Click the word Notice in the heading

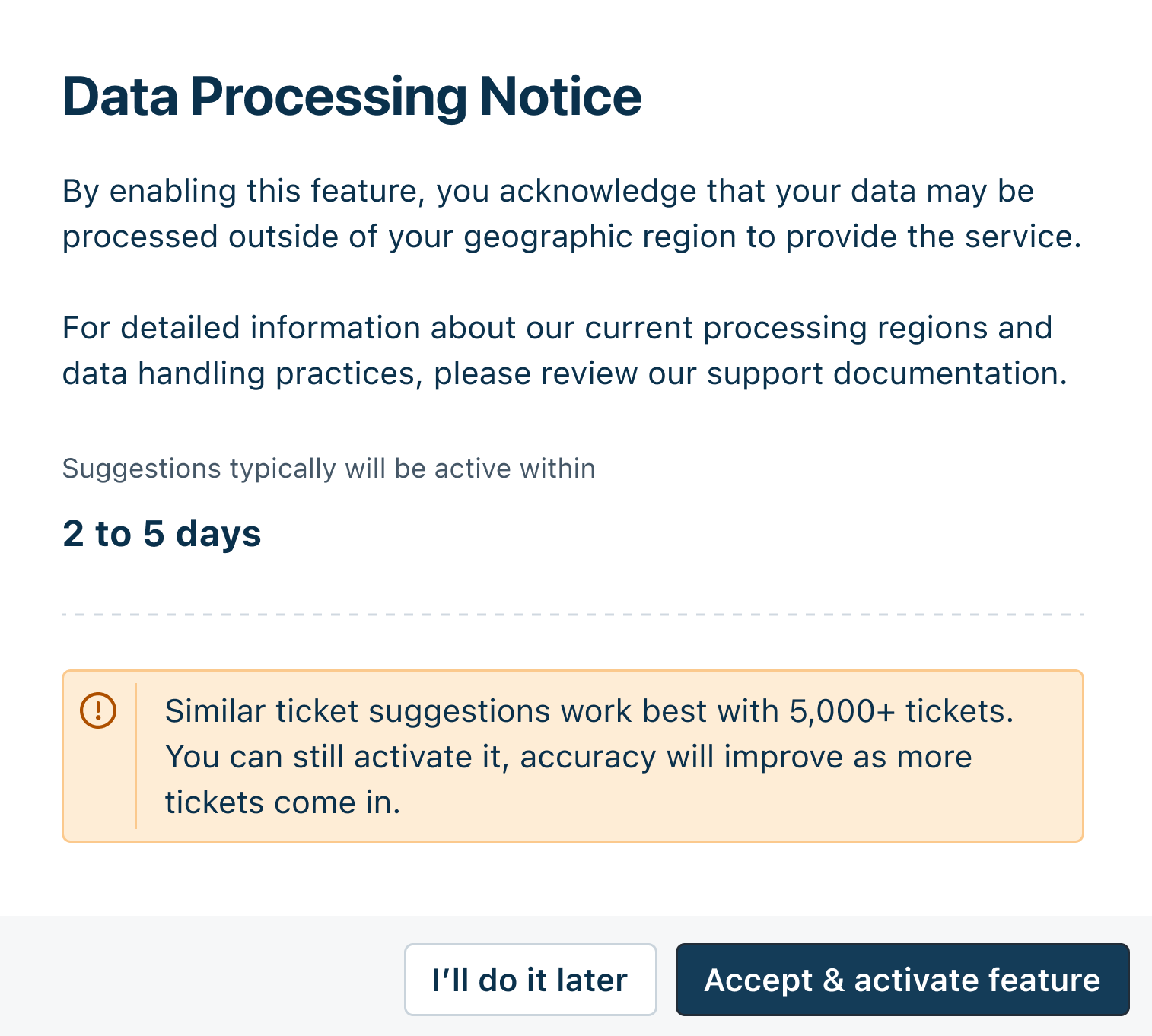coord(561,97)
